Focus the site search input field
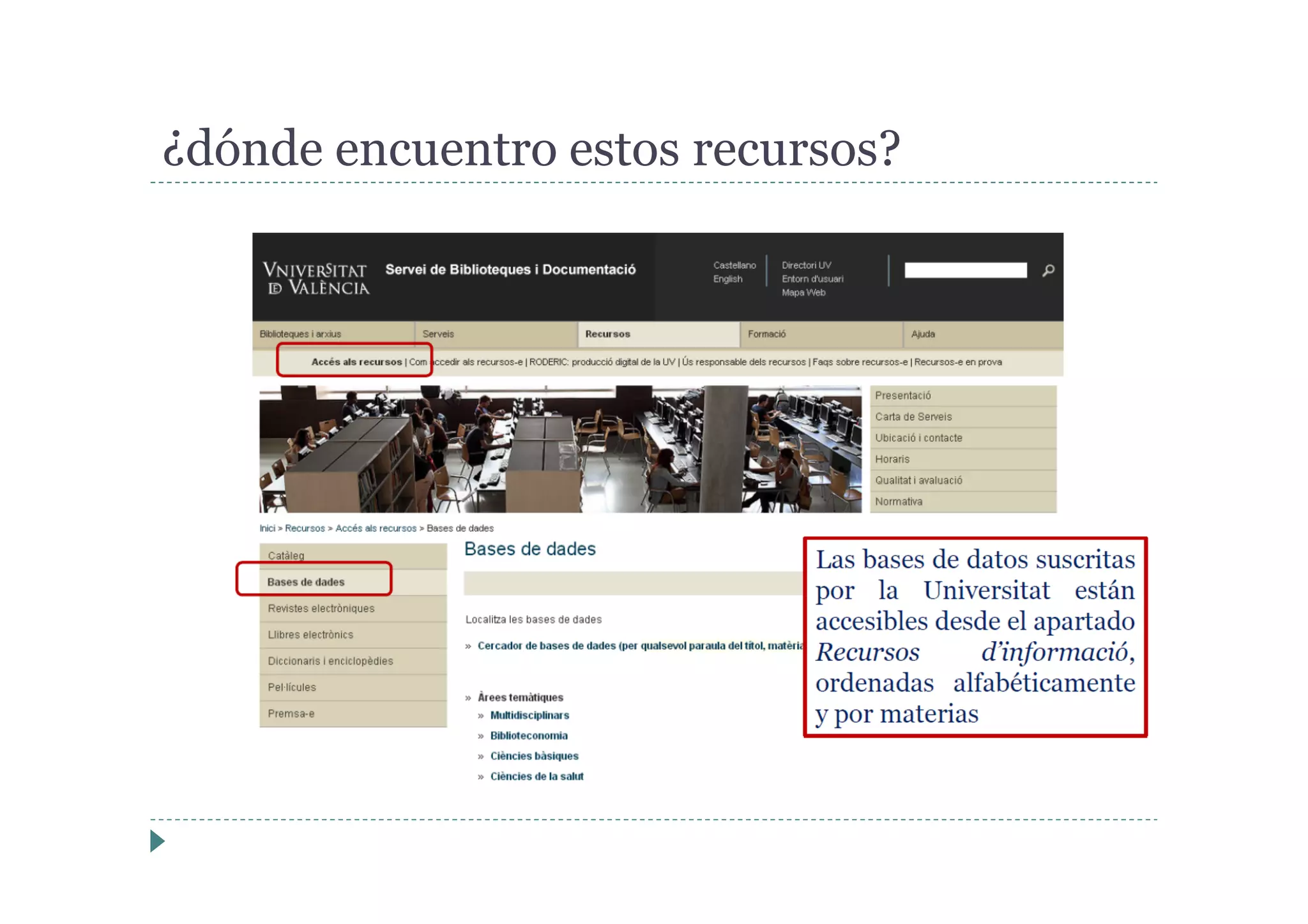The height and width of the screenshot is (924, 1308). (x=965, y=270)
